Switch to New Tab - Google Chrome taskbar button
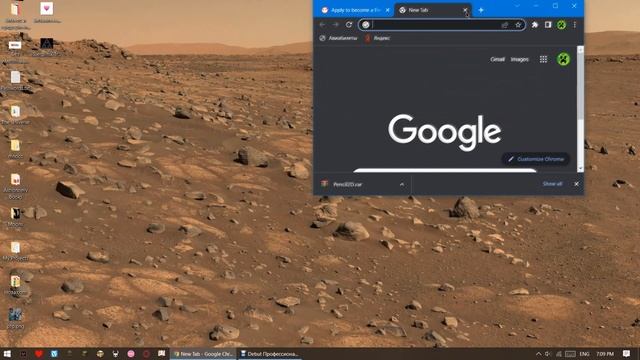 click(x=203, y=354)
